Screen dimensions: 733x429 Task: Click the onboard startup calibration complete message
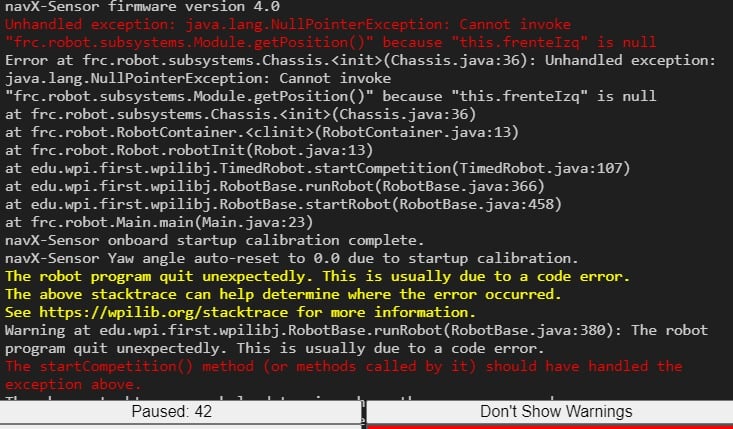tap(215, 240)
